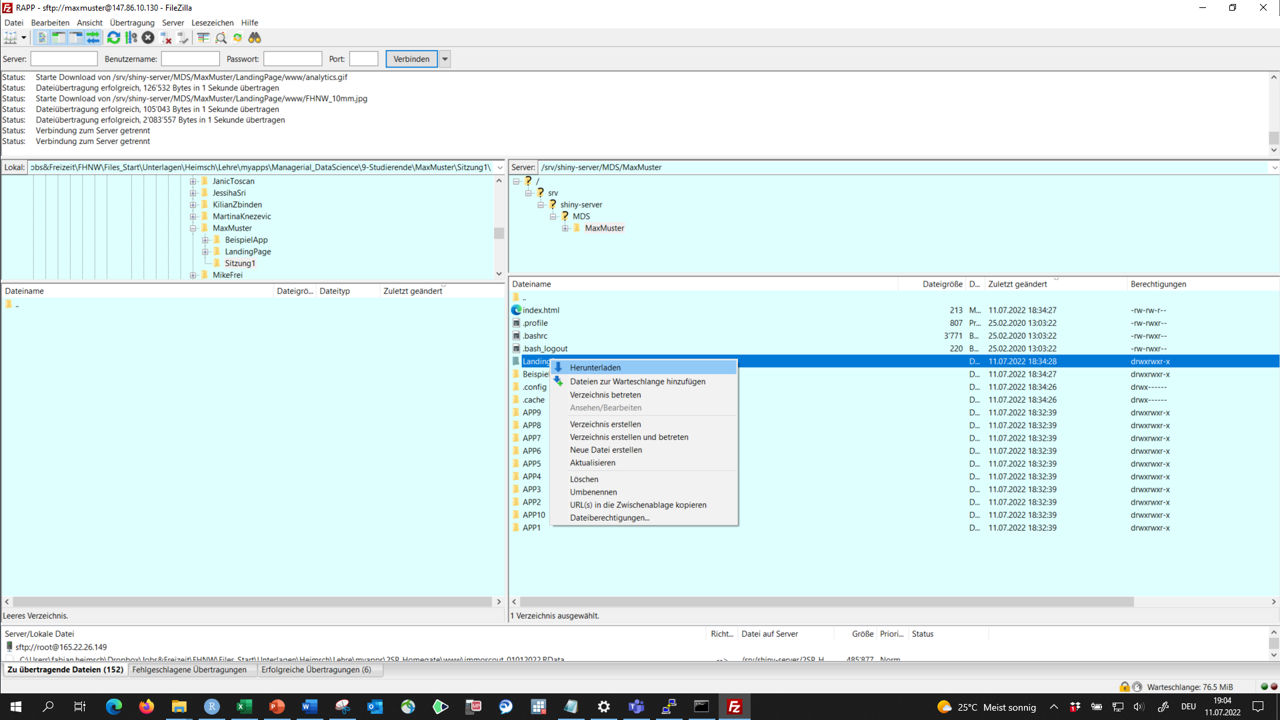Expand the MikeFrei folder in local tree
Screen dimensions: 1280x720
pyautogui.click(x=193, y=275)
